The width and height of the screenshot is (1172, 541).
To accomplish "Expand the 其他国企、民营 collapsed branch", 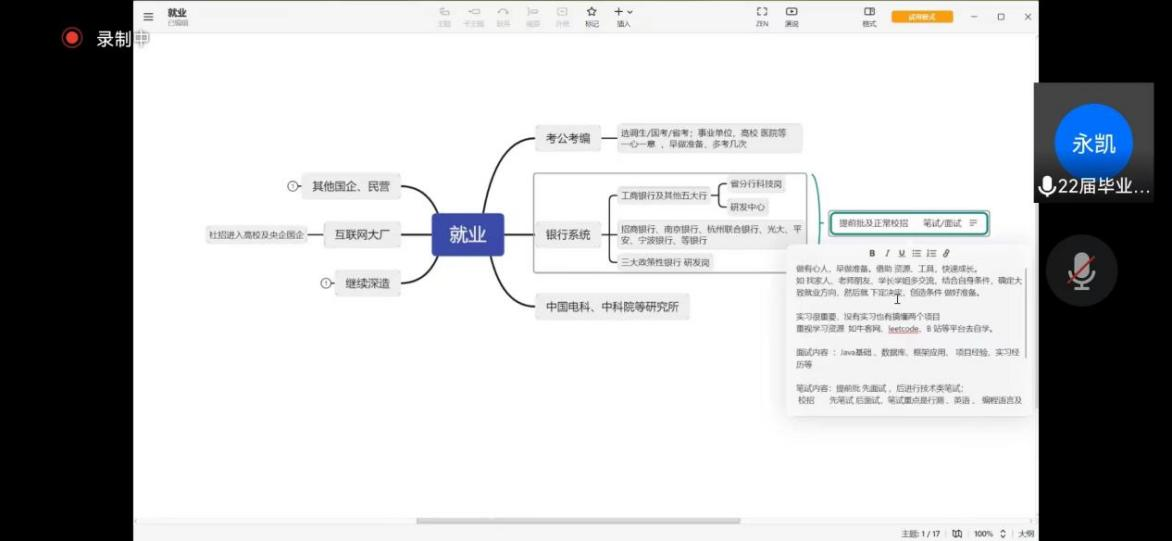I will [292, 186].
